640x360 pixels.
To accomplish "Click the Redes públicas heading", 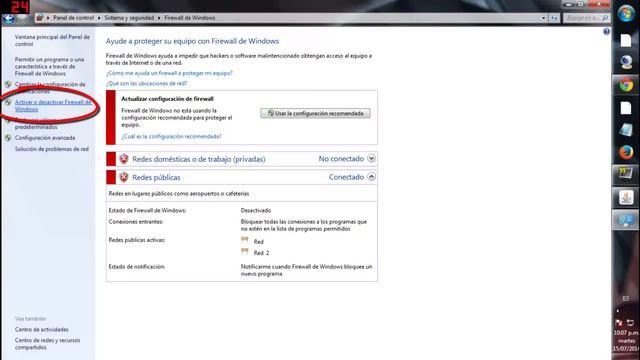I will pyautogui.click(x=156, y=178).
